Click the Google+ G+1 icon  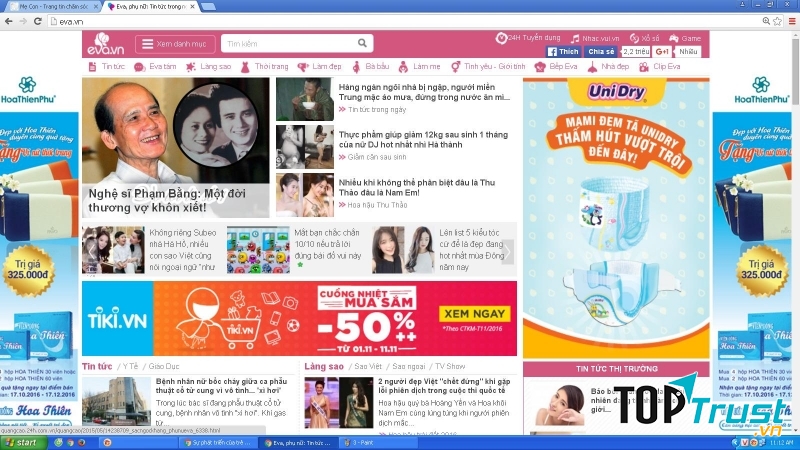pos(661,51)
